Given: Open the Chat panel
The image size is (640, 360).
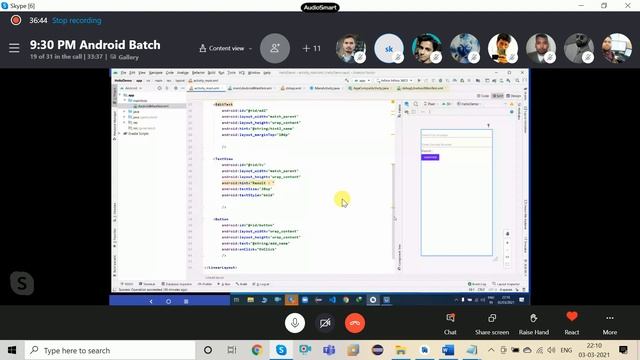Looking at the screenshot, I should click(450, 324).
